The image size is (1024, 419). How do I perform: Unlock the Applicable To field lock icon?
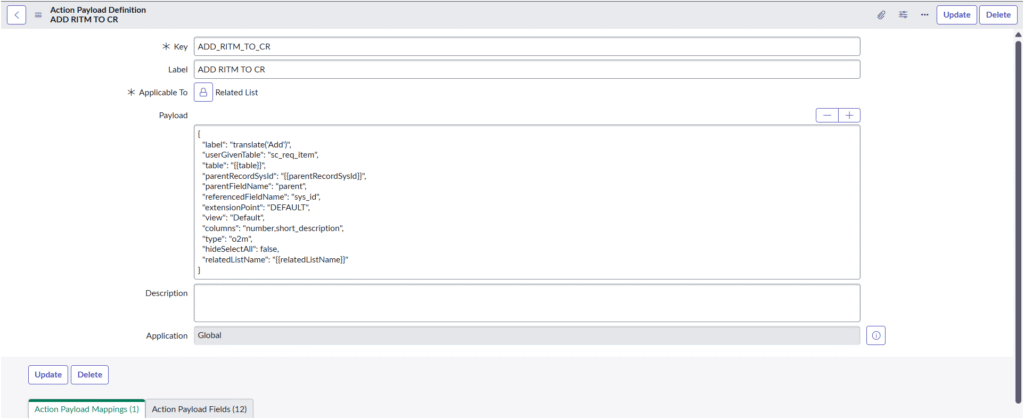203,92
